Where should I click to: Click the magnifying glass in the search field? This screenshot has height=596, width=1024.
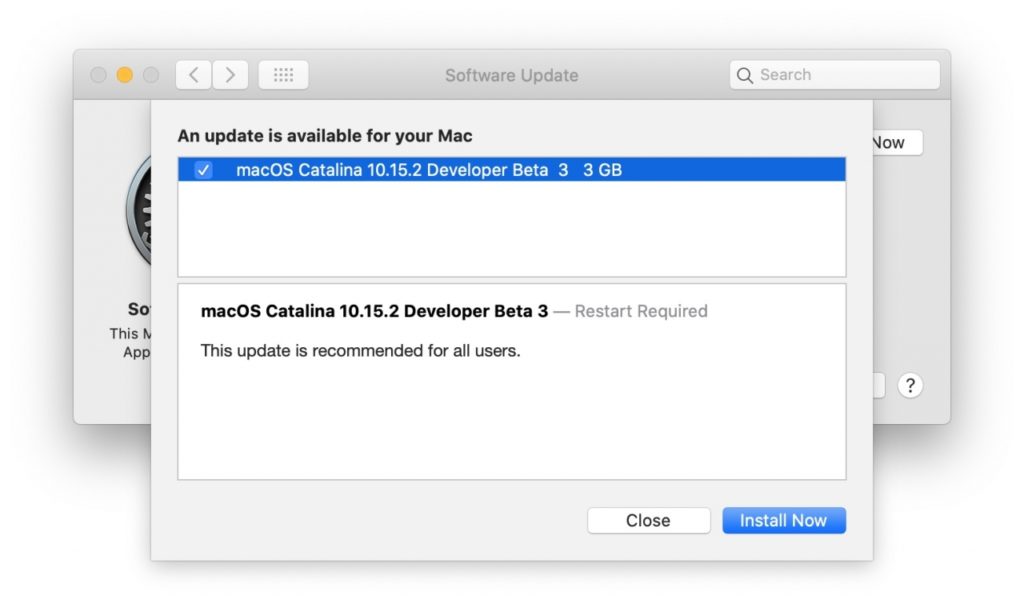click(744, 74)
